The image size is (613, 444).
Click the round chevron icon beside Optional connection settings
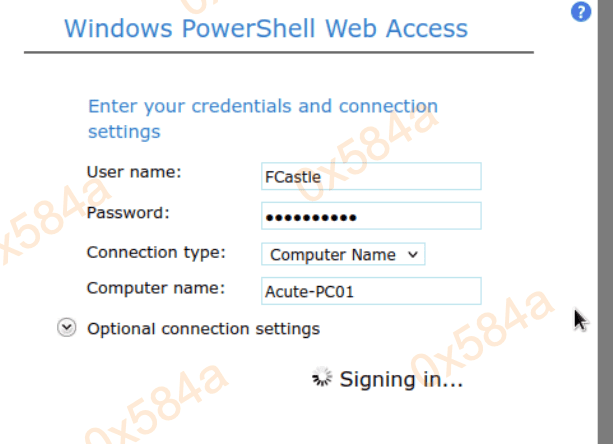[67, 328]
